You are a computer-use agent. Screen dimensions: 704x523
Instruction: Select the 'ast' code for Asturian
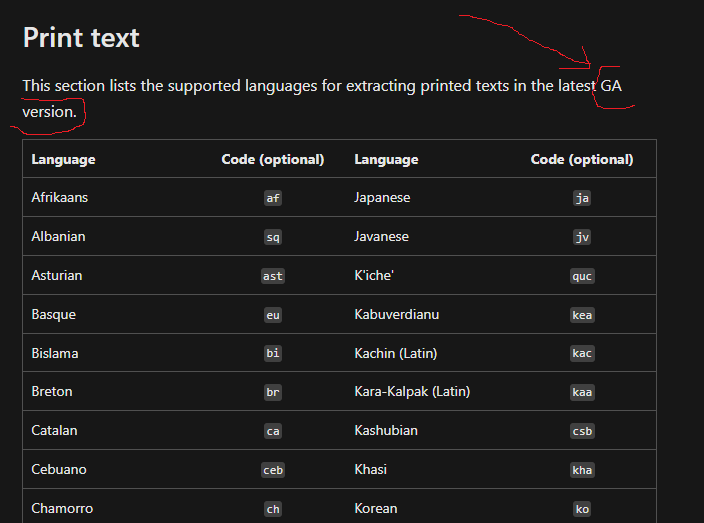(x=273, y=276)
